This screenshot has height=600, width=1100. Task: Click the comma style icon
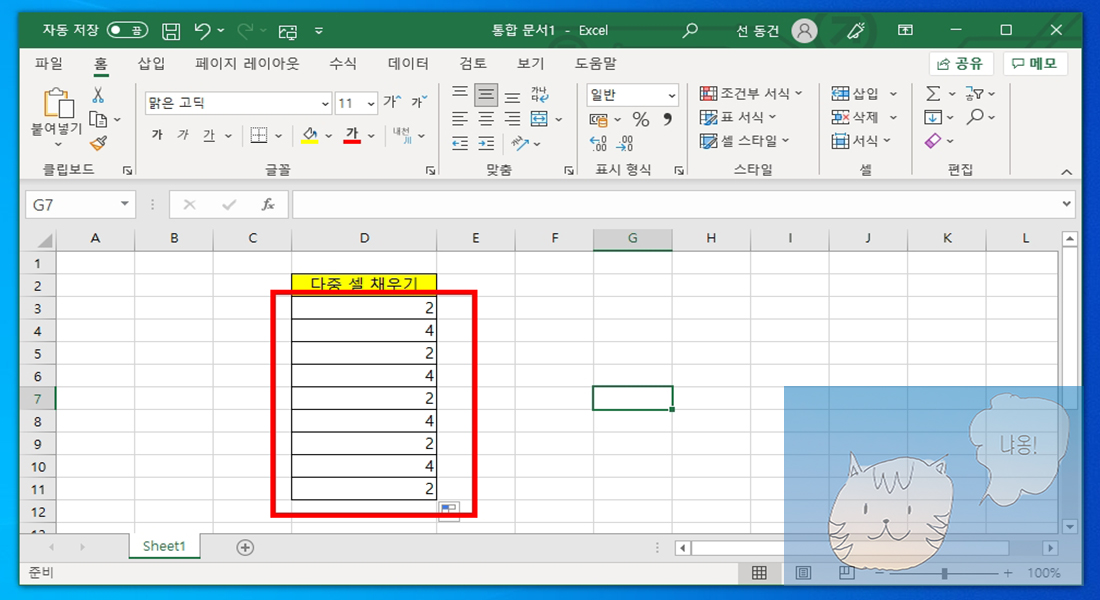(667, 119)
